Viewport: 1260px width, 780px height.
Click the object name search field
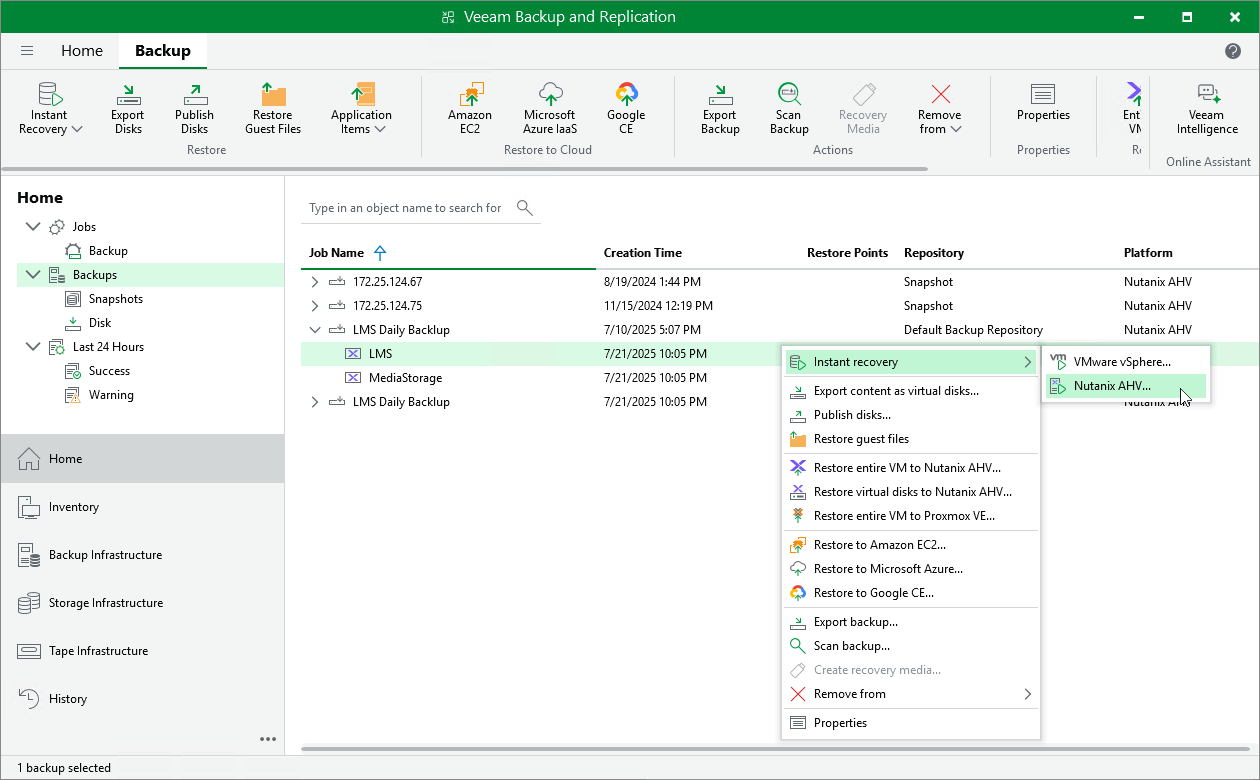click(x=405, y=208)
